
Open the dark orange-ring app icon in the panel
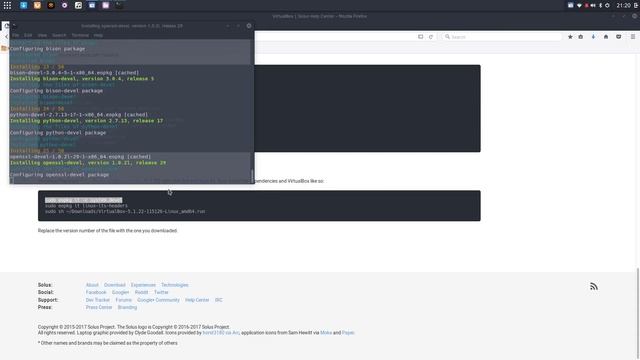point(51,5)
